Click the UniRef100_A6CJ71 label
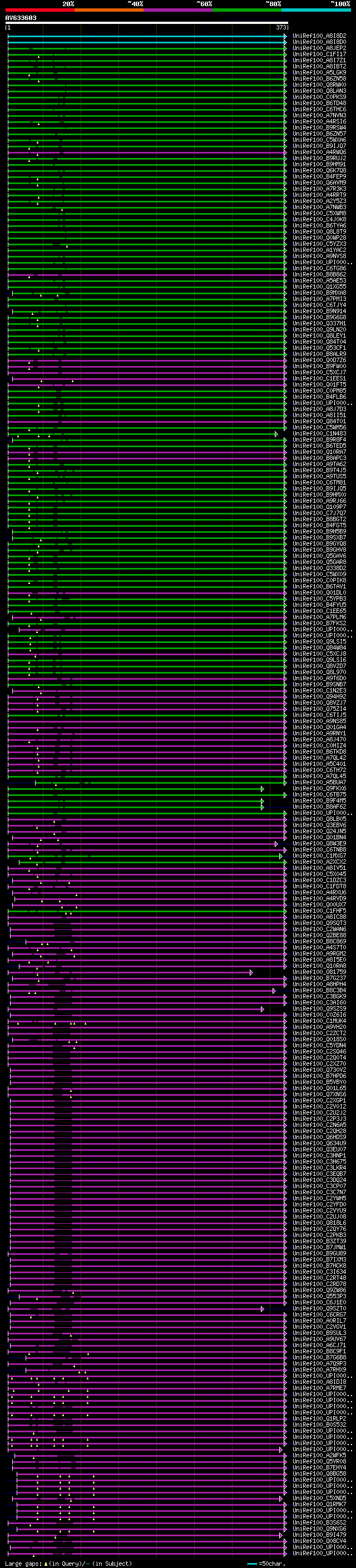 pyautogui.click(x=319, y=1345)
